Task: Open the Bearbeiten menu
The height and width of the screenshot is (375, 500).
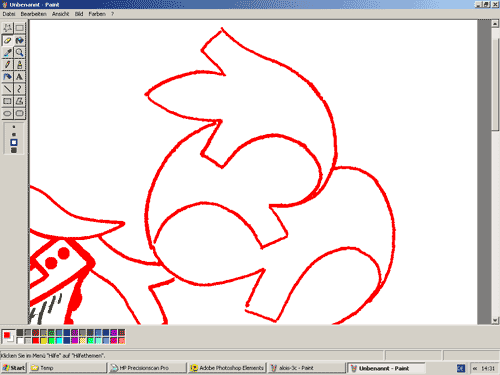Action: coord(33,14)
